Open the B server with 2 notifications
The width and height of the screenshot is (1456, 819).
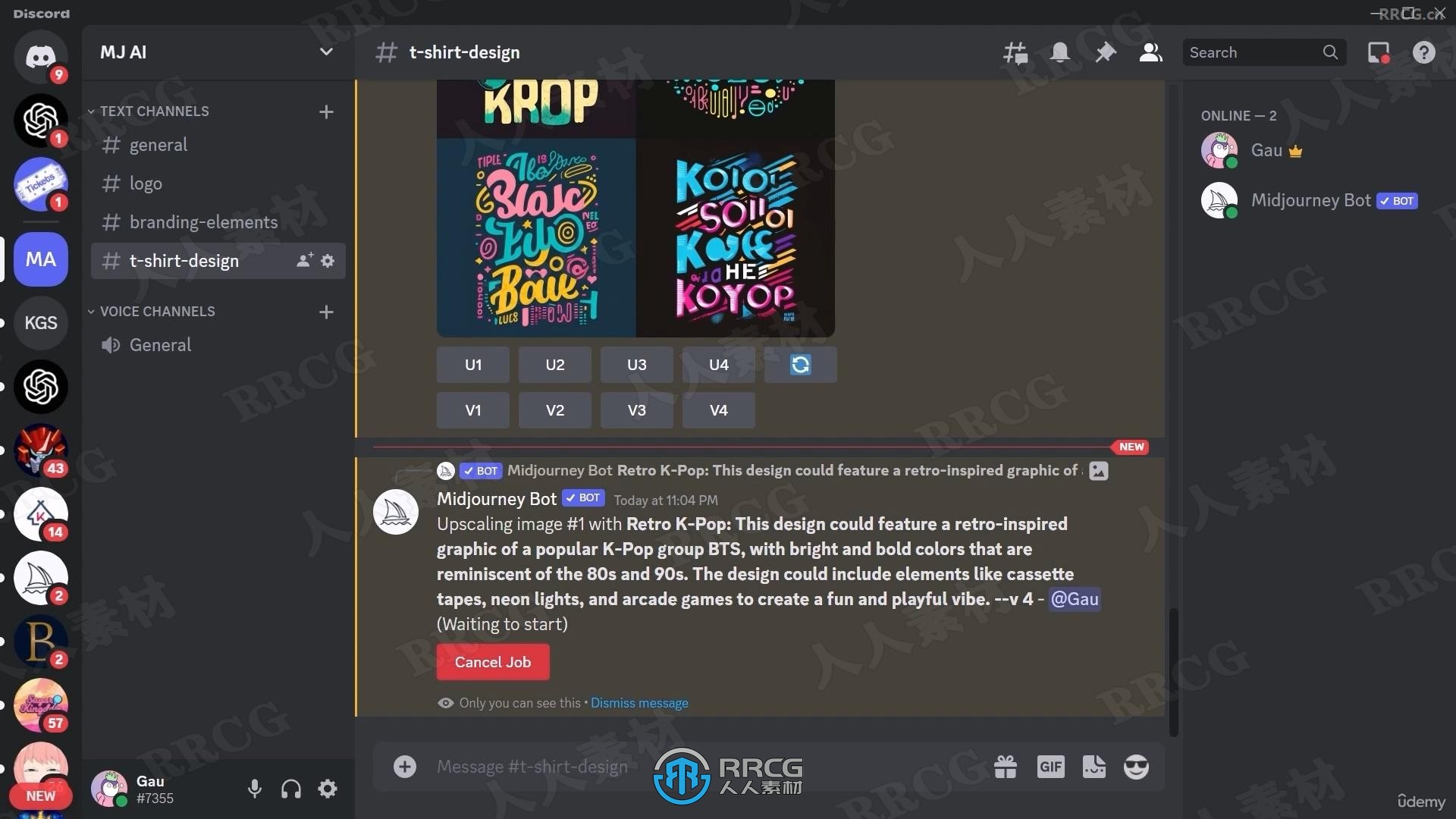point(41,642)
